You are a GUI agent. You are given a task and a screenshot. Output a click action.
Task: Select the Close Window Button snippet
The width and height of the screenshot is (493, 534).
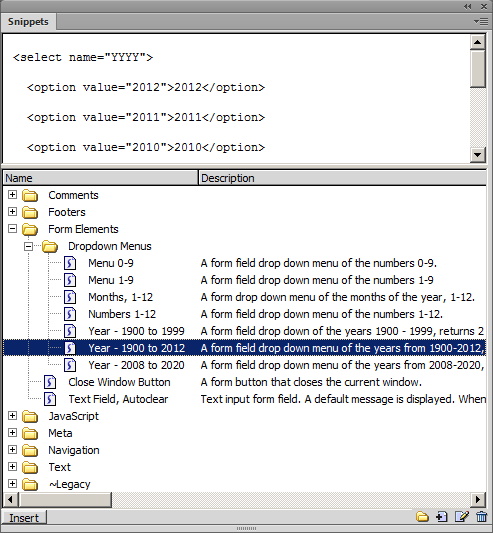pos(119,382)
